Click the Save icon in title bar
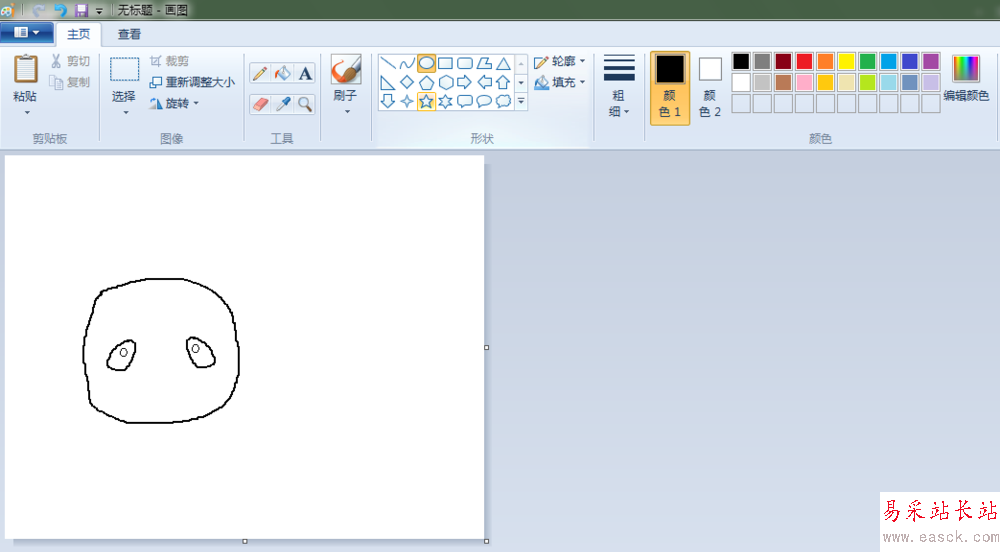 coord(81,10)
